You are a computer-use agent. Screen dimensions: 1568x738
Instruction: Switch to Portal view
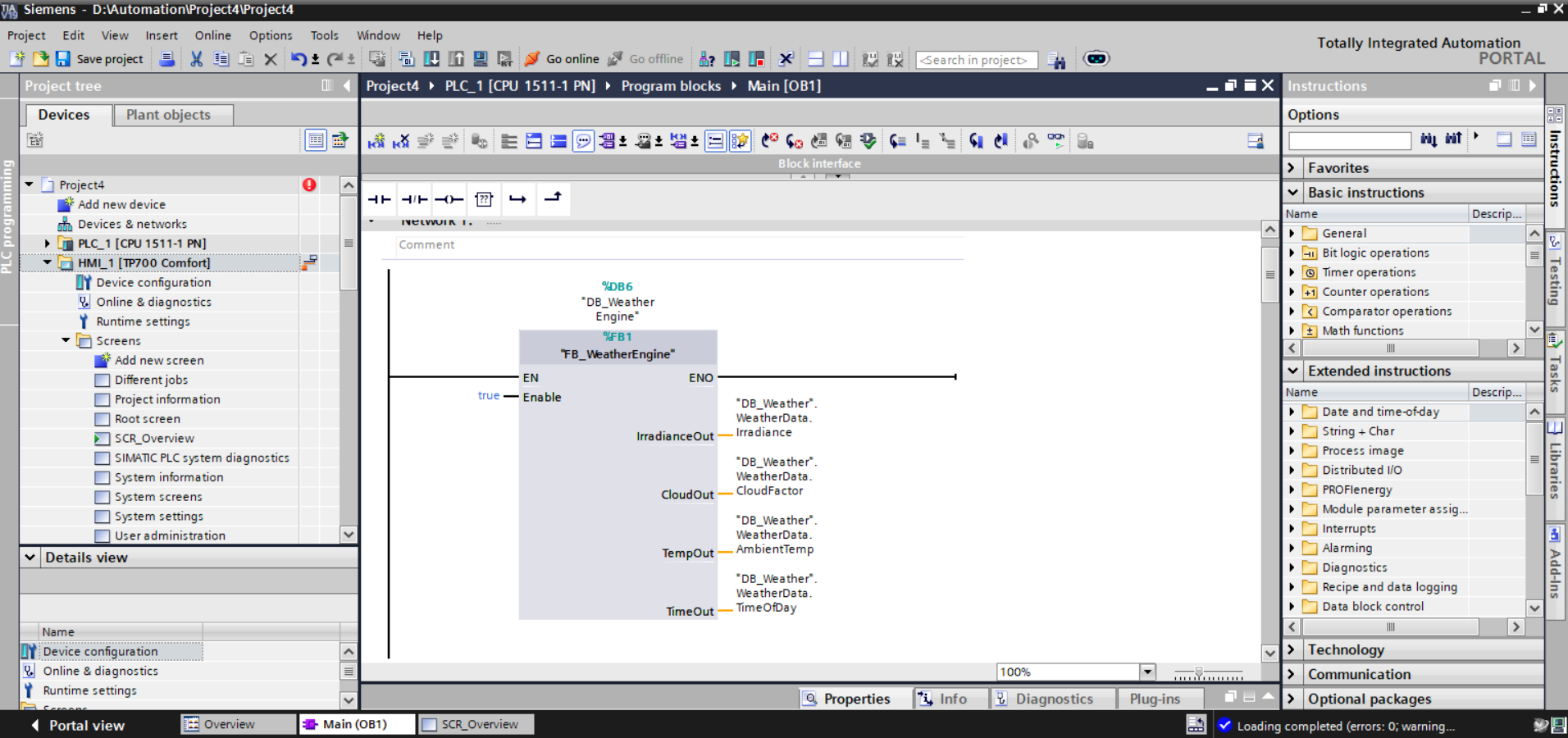(78, 725)
